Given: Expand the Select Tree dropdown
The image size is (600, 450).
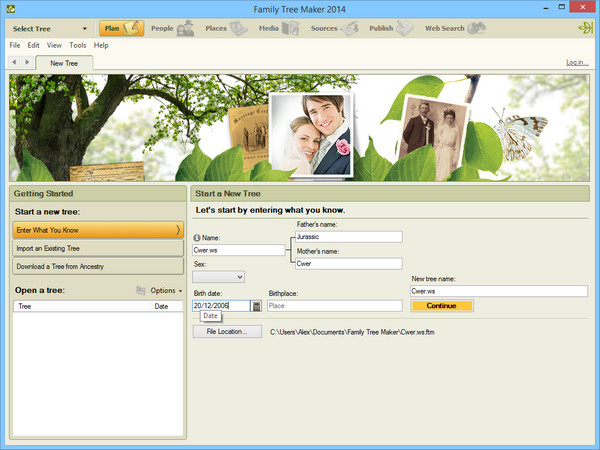Looking at the screenshot, I should coord(49,29).
